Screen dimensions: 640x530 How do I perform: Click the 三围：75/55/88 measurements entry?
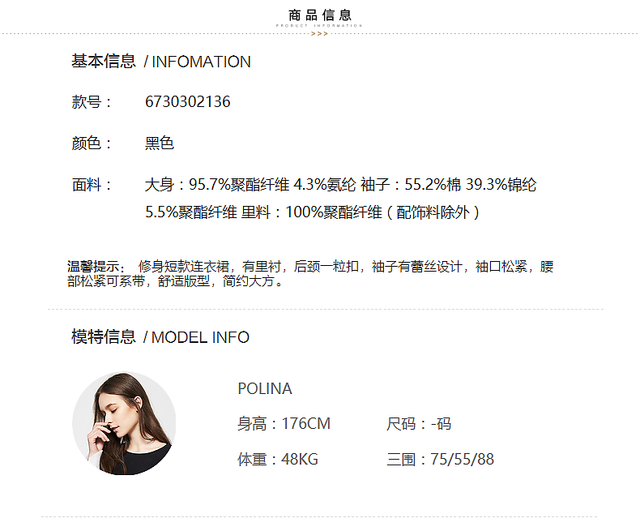pyautogui.click(x=440, y=459)
